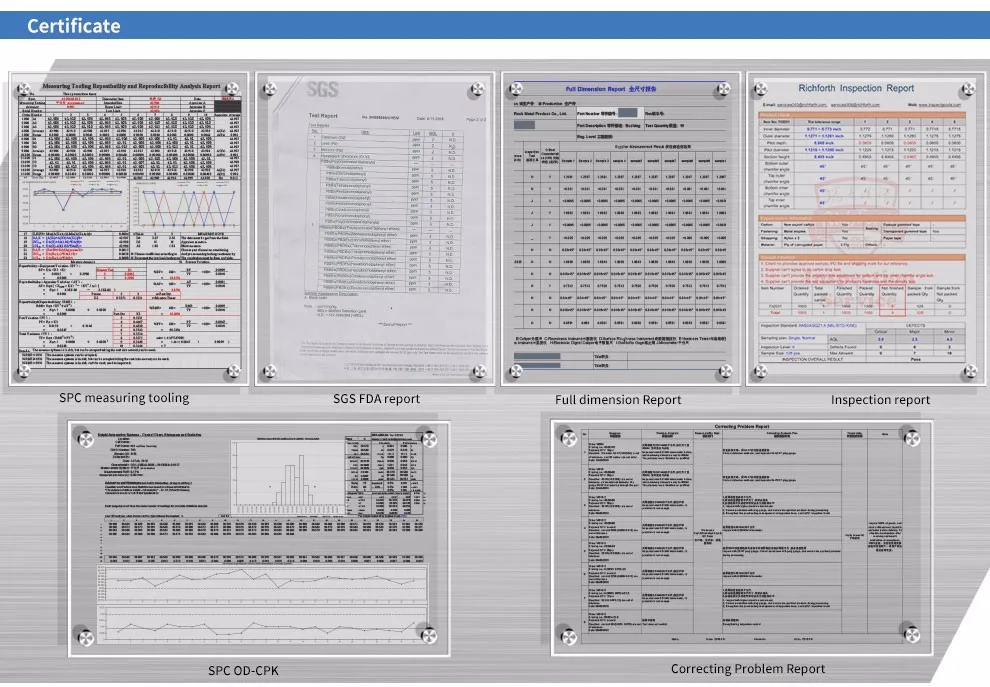The width and height of the screenshot is (990, 687).
Task: Click bottom-left mounting screw of SGS FDA report
Action: click(x=268, y=372)
